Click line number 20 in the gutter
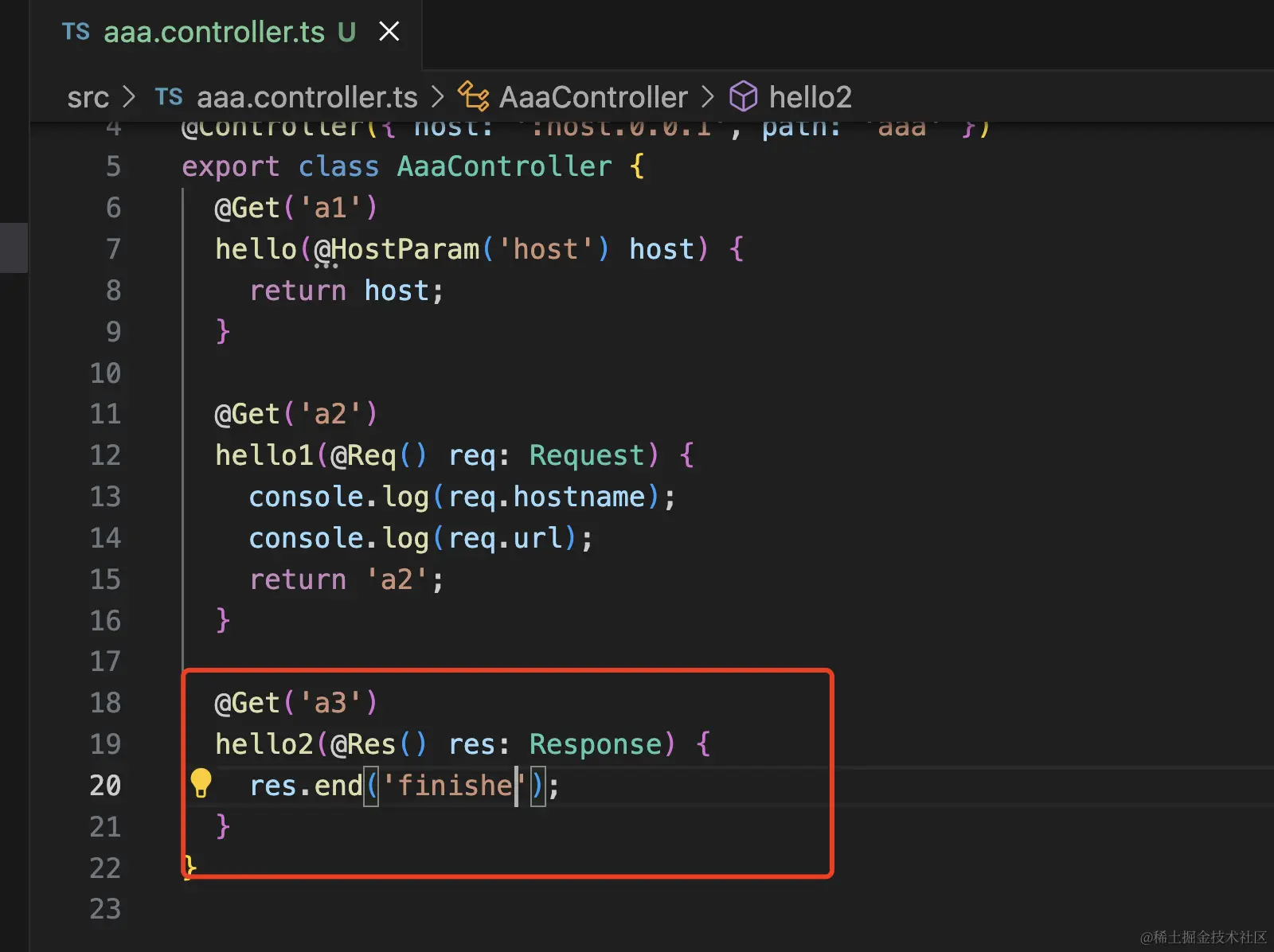The height and width of the screenshot is (952, 1274). click(105, 786)
